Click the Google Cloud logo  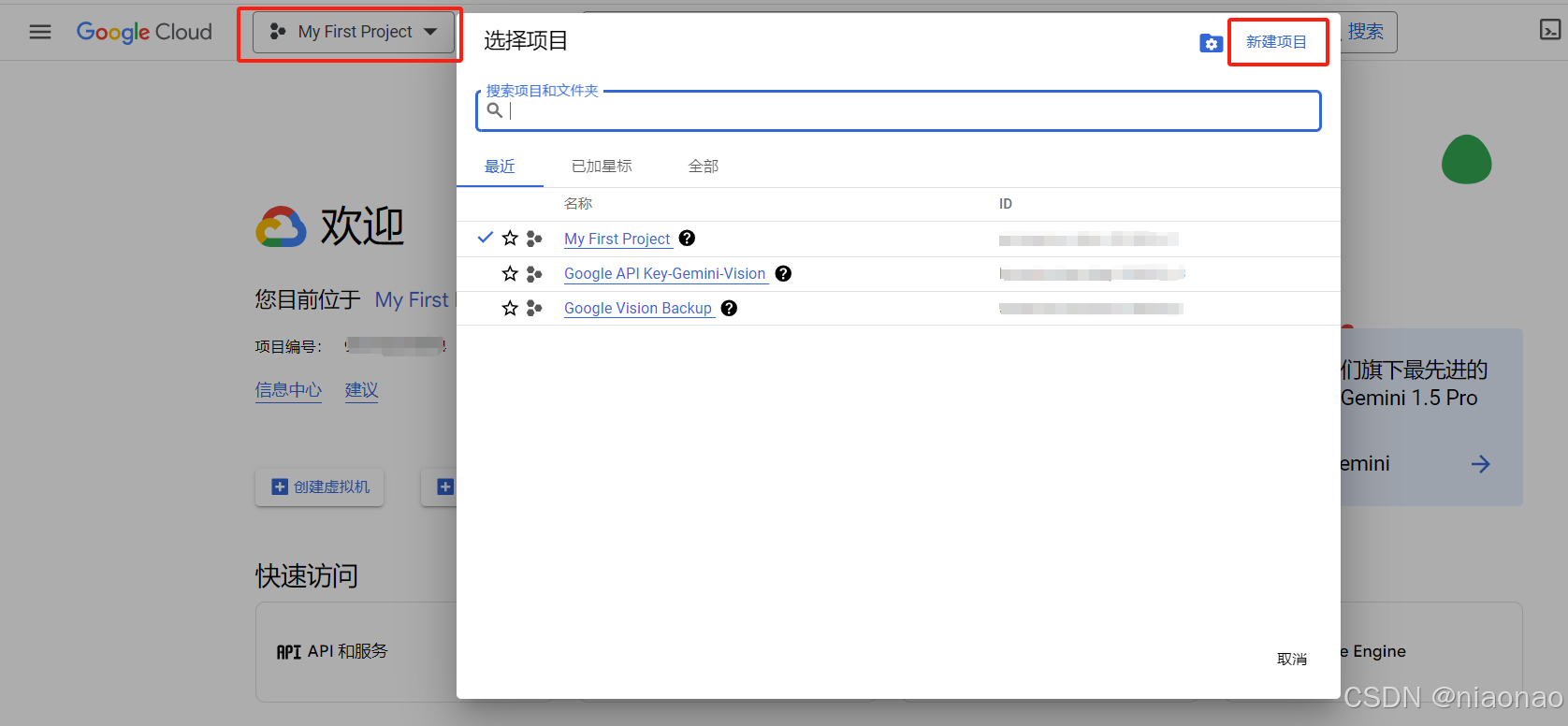tap(144, 32)
